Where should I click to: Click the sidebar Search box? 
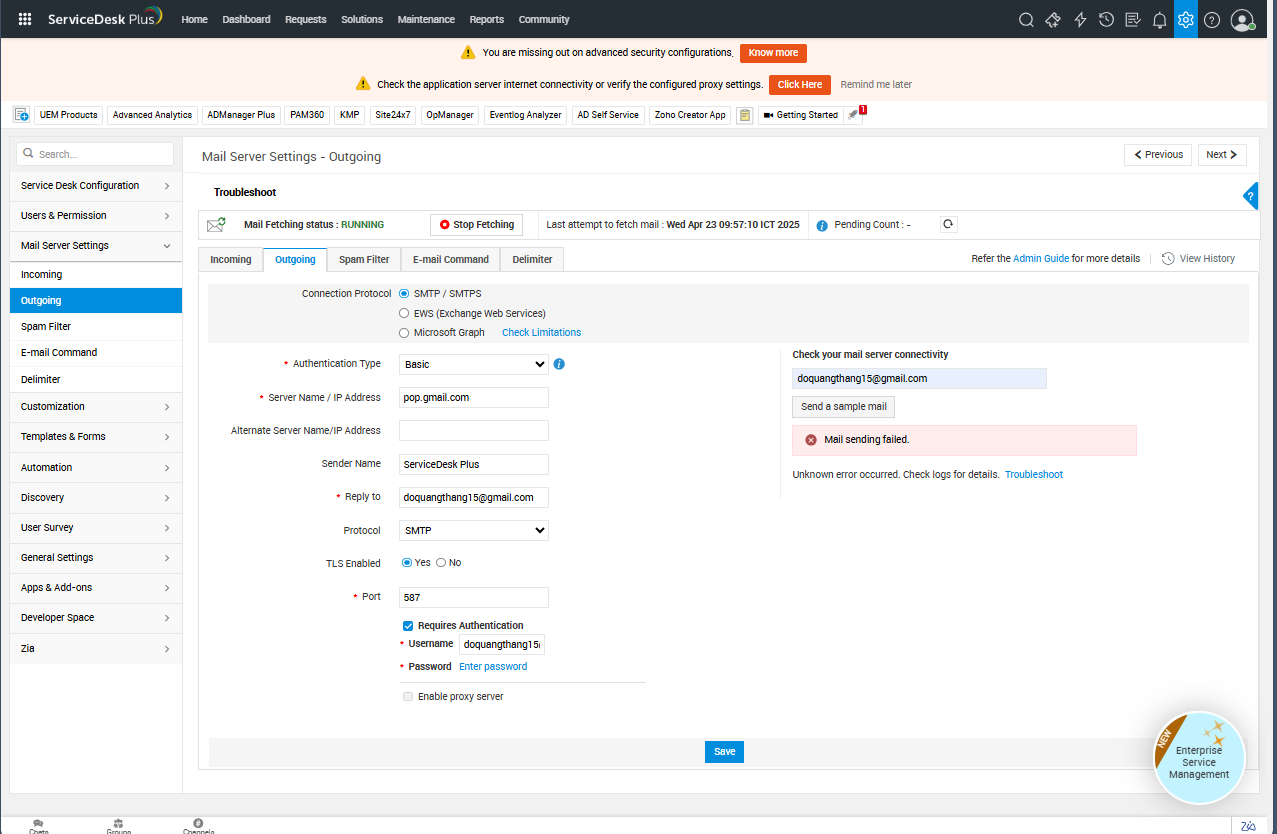coord(96,154)
